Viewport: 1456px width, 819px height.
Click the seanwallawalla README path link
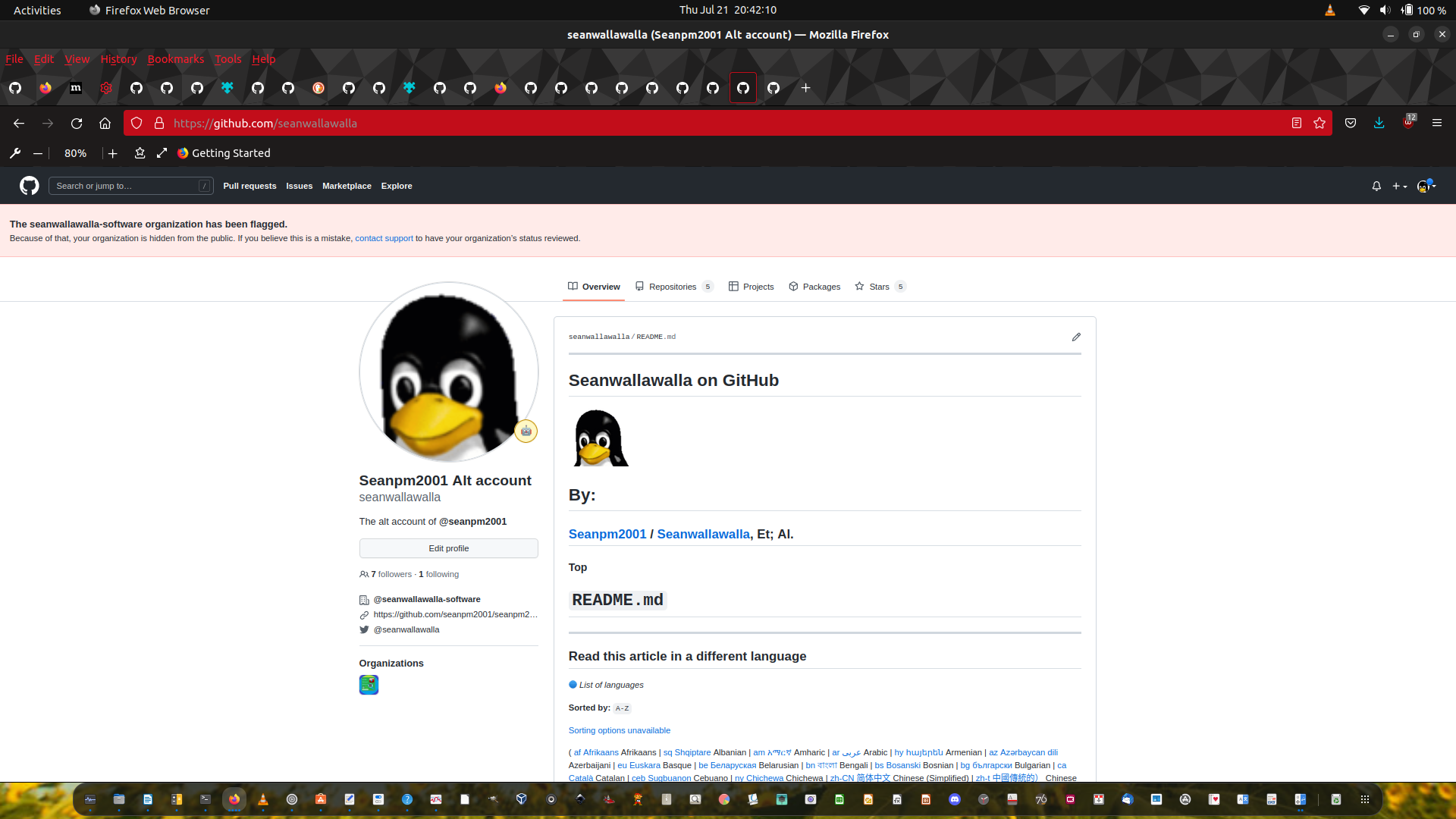click(x=599, y=337)
